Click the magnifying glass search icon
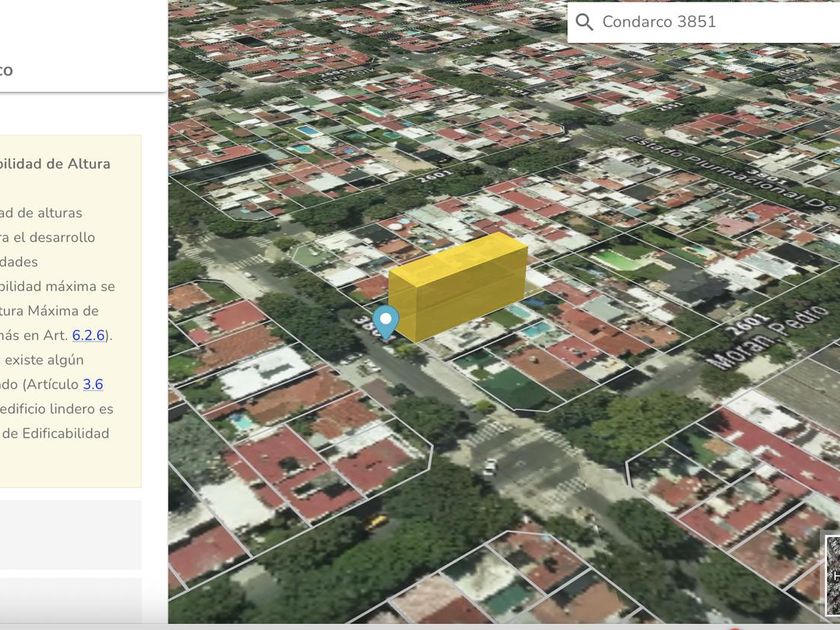This screenshot has width=840, height=630. [x=584, y=22]
